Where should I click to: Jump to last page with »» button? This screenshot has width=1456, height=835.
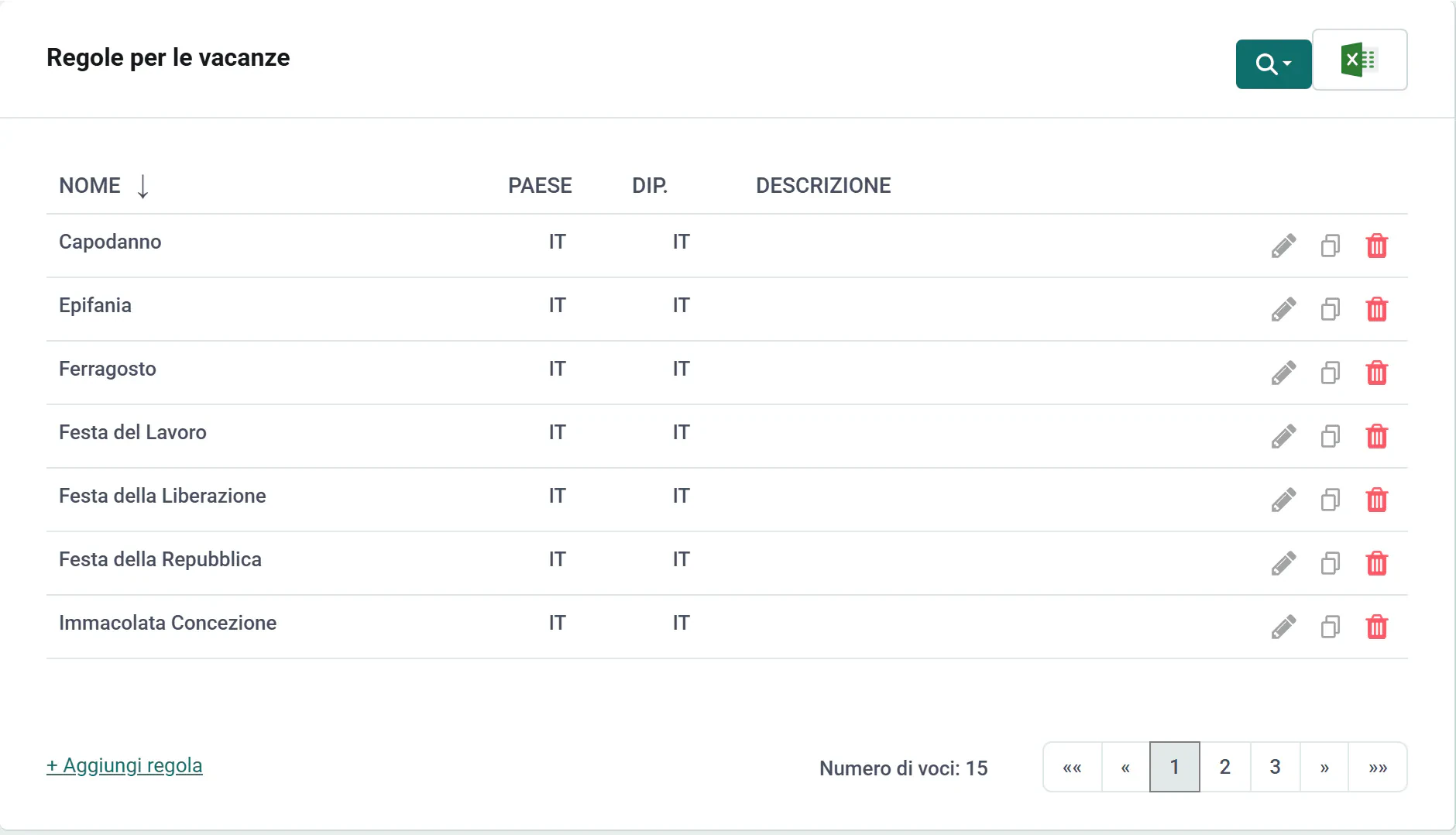1378,767
